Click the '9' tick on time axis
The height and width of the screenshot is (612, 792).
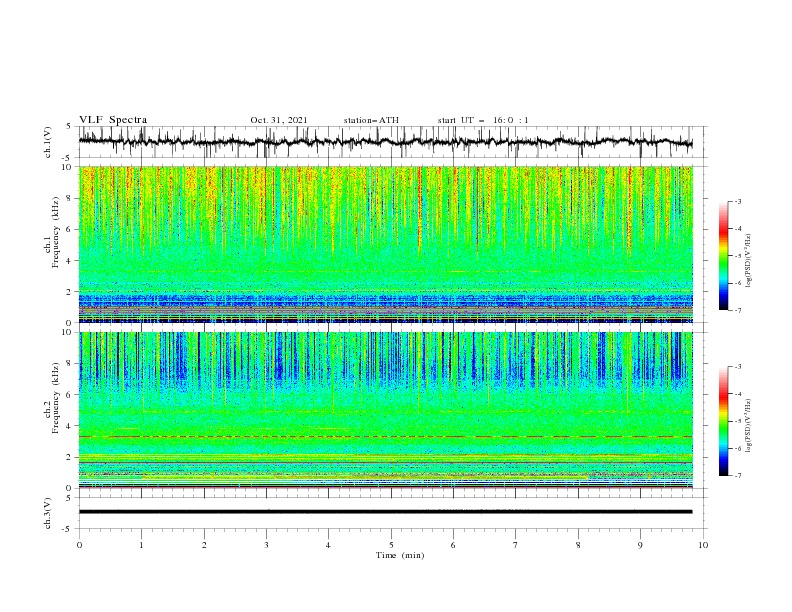[640, 545]
